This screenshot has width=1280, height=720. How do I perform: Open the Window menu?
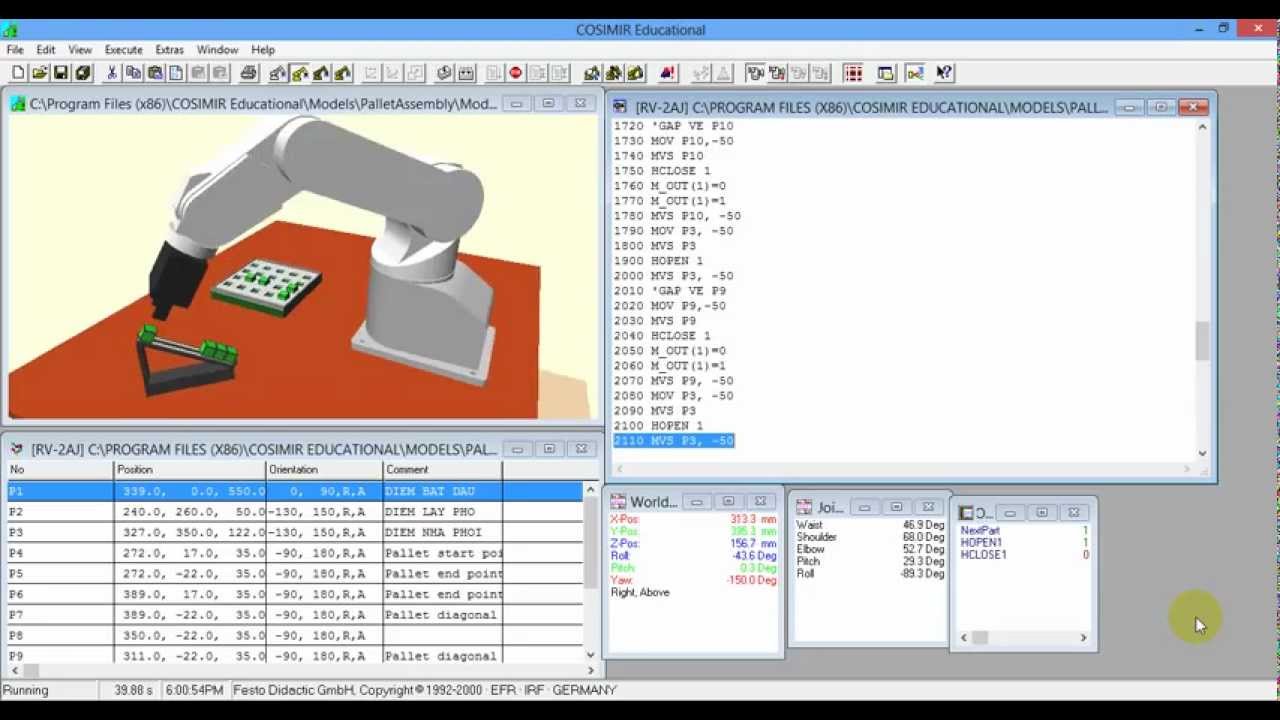(217, 49)
